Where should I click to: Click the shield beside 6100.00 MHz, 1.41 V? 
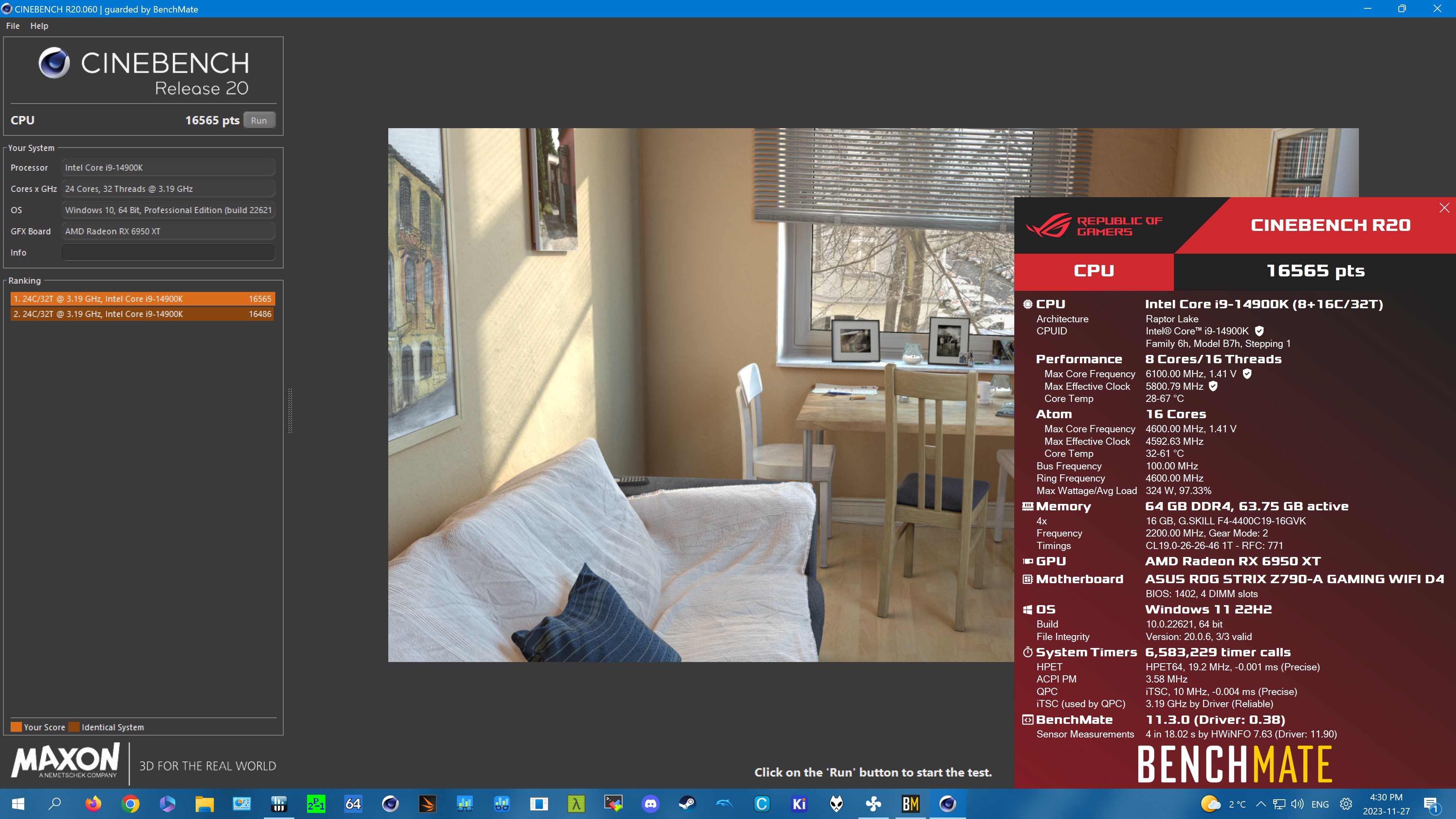click(x=1247, y=373)
